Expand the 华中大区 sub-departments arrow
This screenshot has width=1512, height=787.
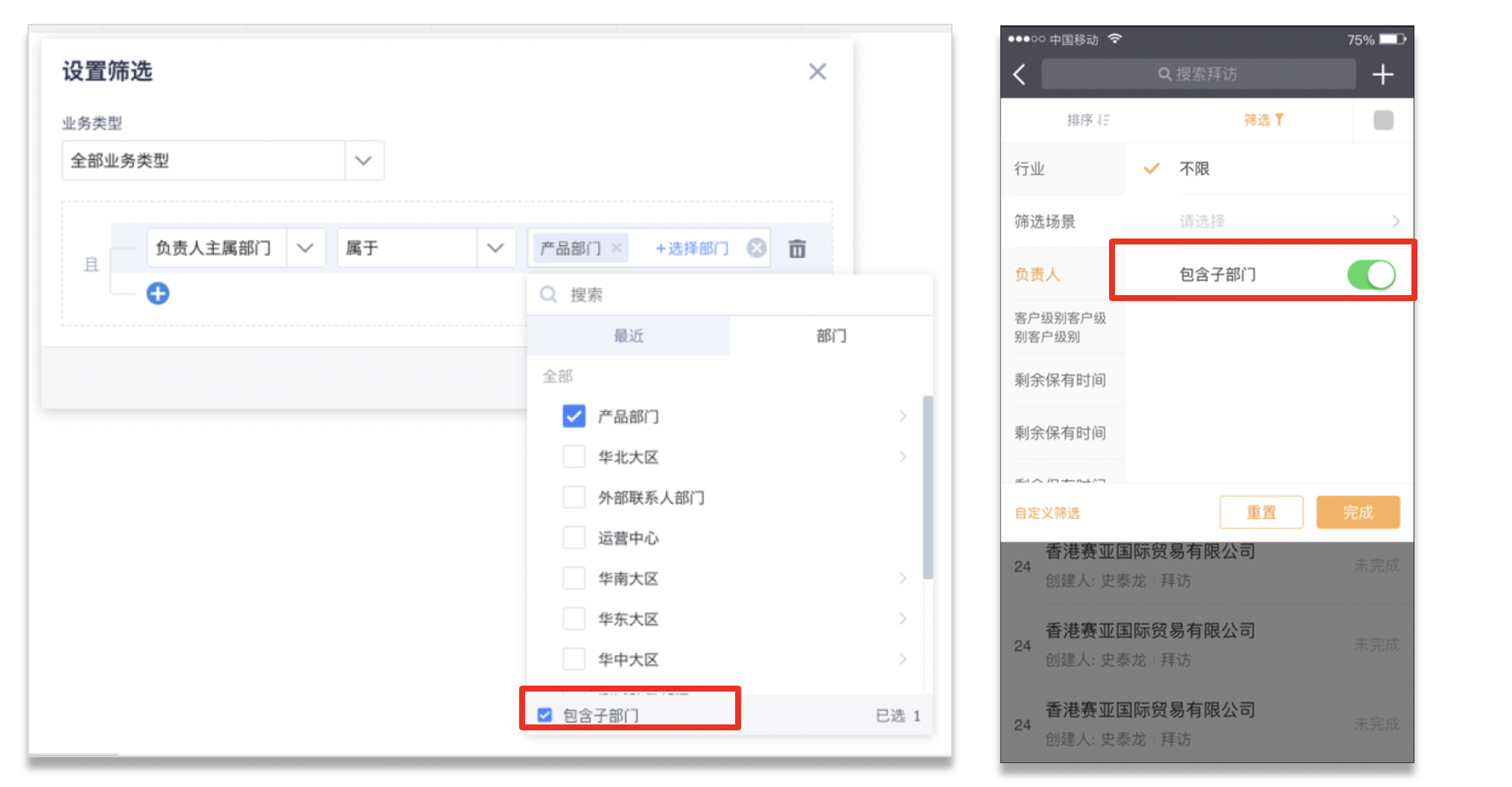point(903,659)
